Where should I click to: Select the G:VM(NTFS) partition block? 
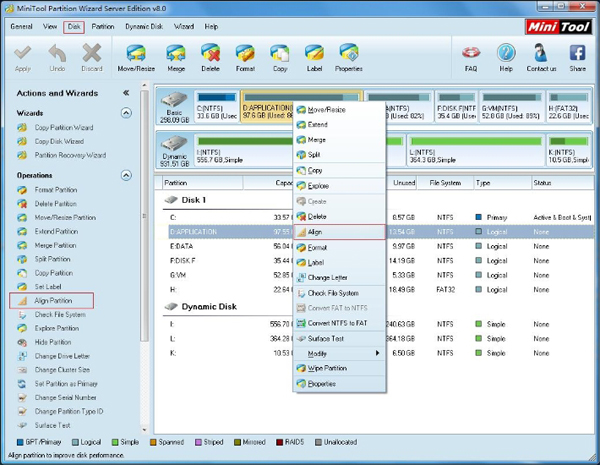[512, 107]
